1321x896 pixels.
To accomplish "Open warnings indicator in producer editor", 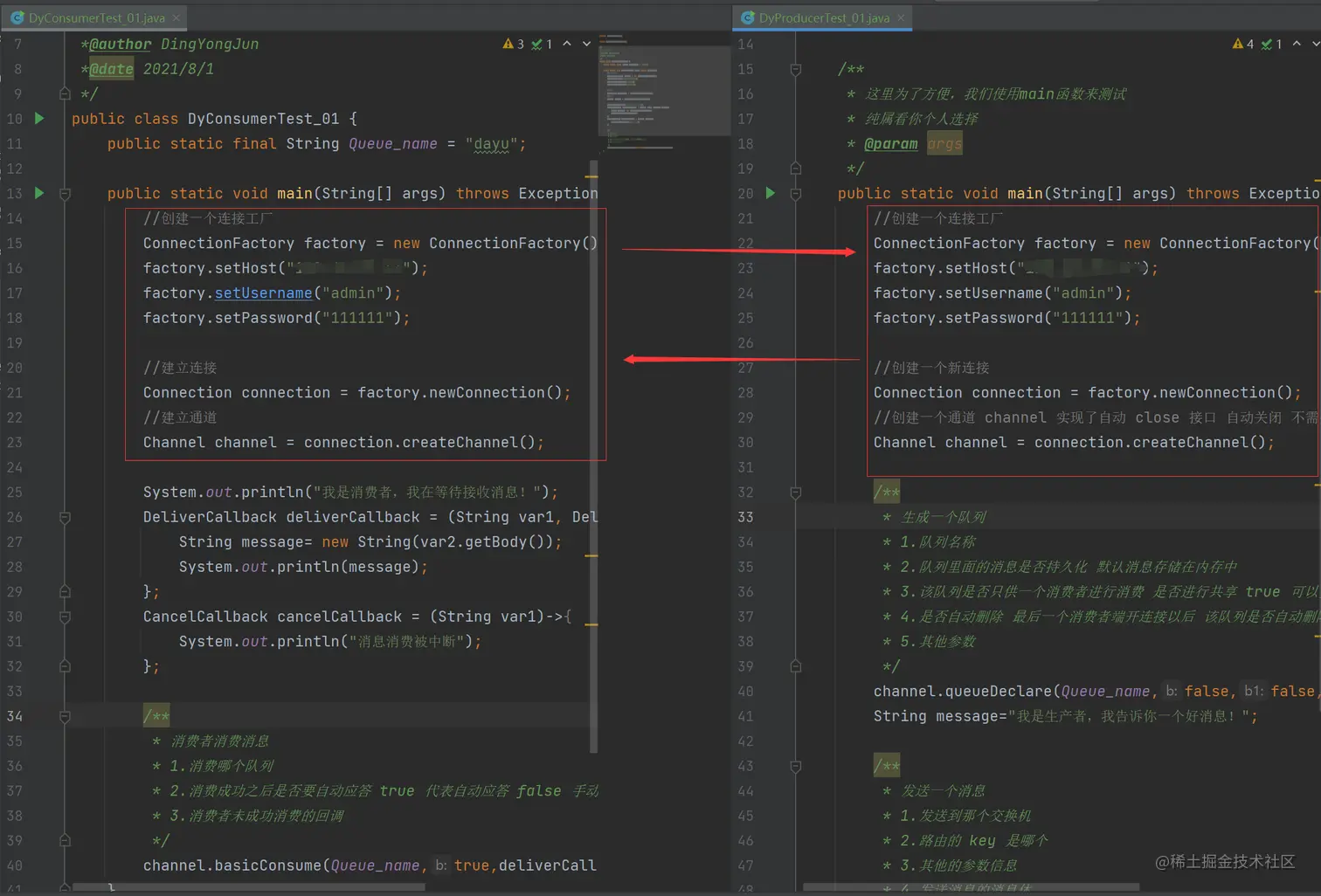I will point(1243,44).
